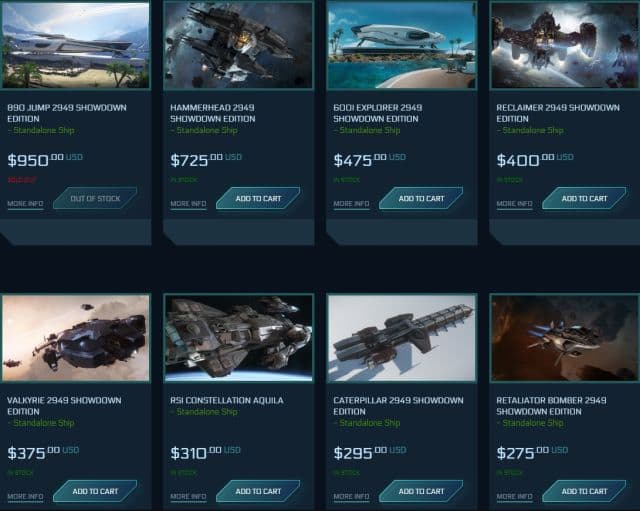Open More Info for Hammerhead
Screen dimensions: 640x511
click(x=188, y=204)
